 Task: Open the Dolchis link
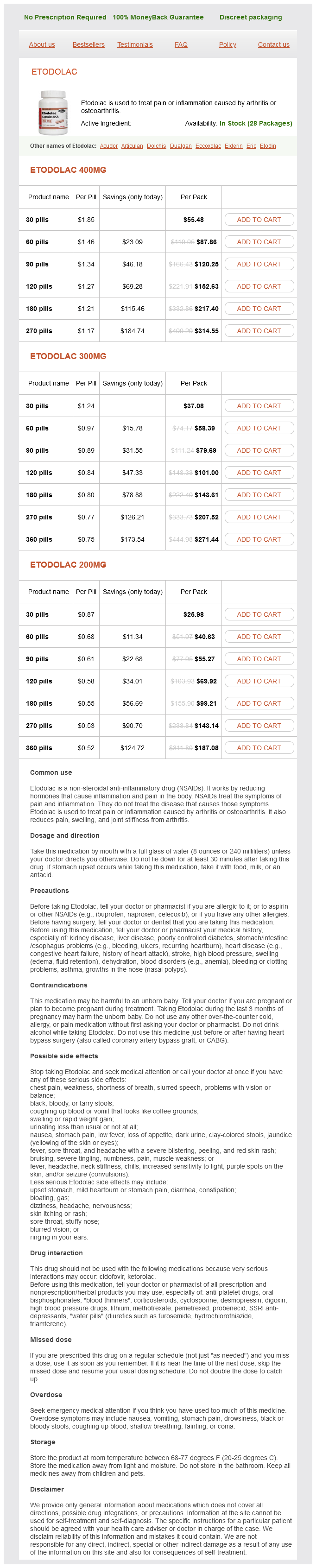(157, 146)
